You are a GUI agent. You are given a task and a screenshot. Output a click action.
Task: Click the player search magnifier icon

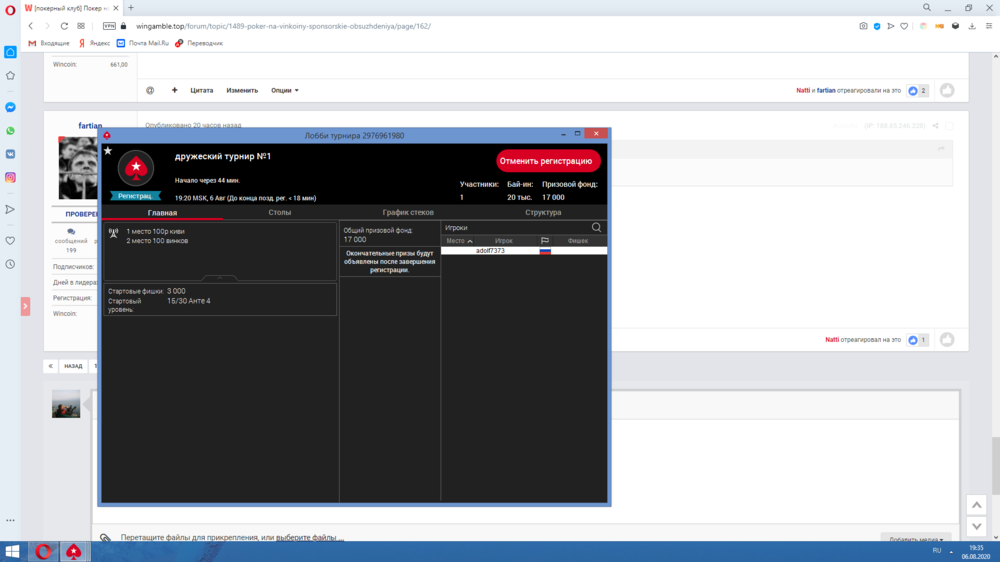tap(597, 228)
